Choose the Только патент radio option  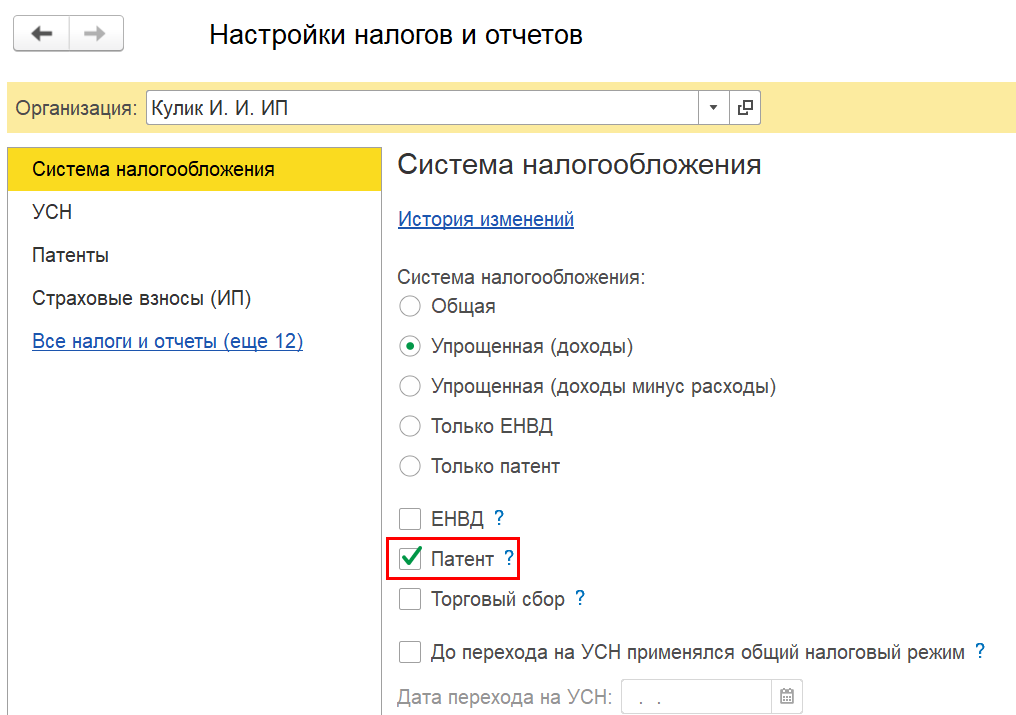pyautogui.click(x=410, y=466)
